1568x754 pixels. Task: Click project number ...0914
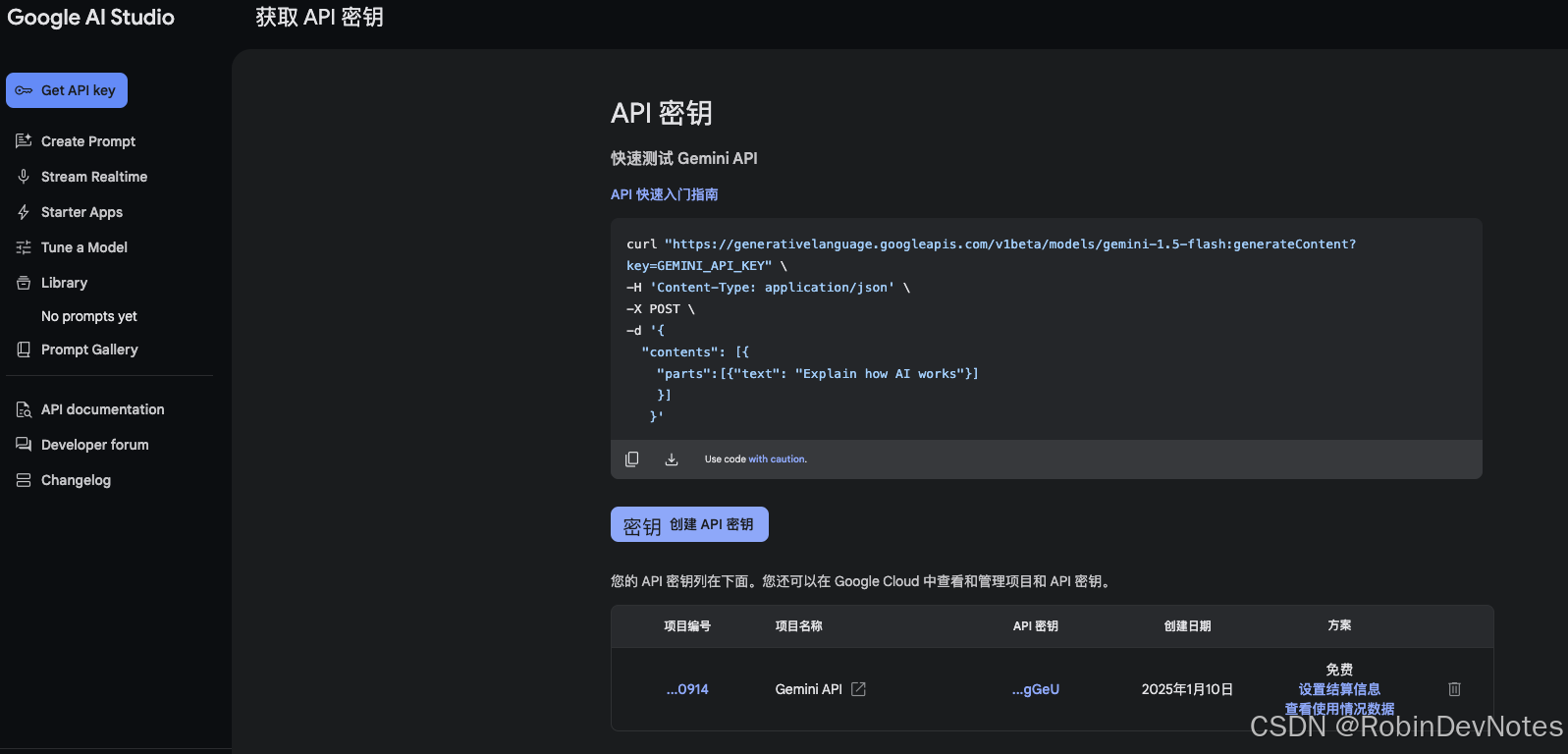(x=687, y=689)
